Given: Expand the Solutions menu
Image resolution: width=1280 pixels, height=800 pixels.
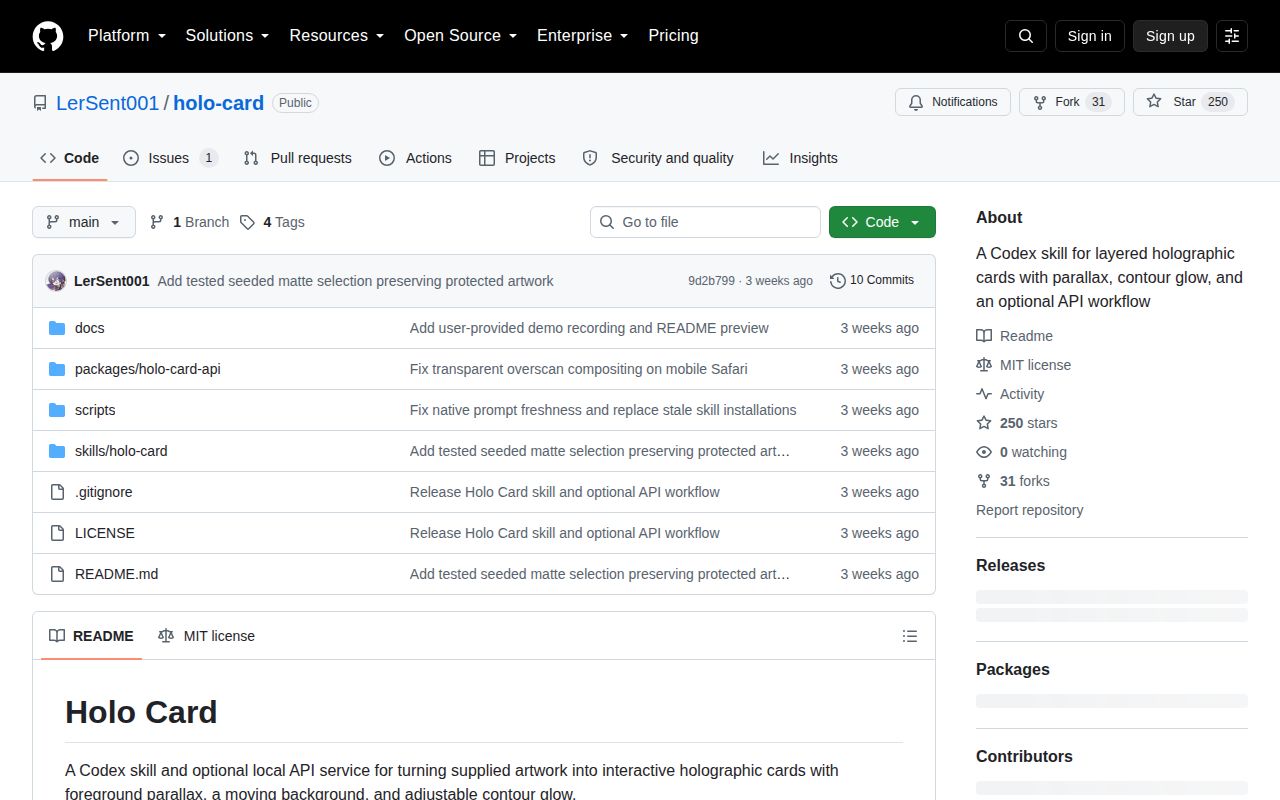Looking at the screenshot, I should 227,35.
